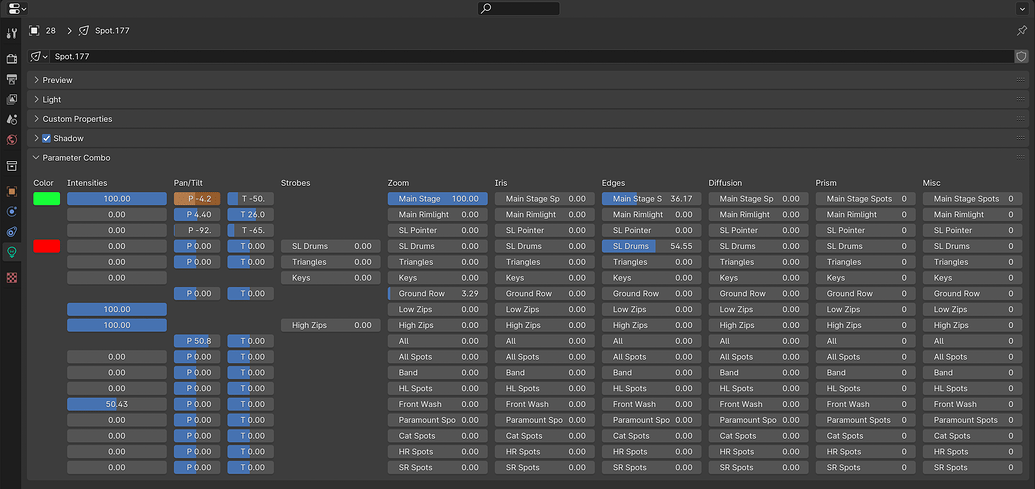
Task: Expand the Shadow panel arrow
Action: tap(36, 139)
